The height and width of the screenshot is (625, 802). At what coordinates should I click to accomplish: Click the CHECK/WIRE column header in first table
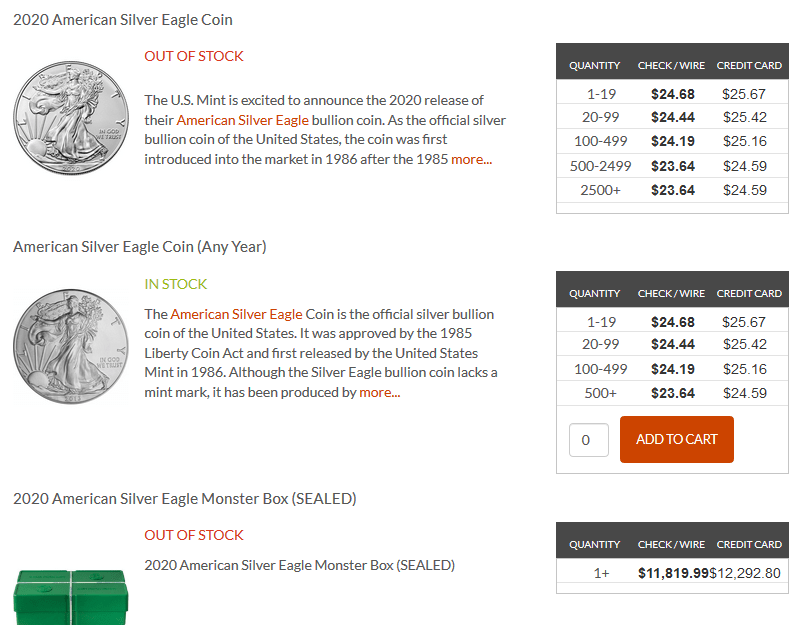click(671, 65)
